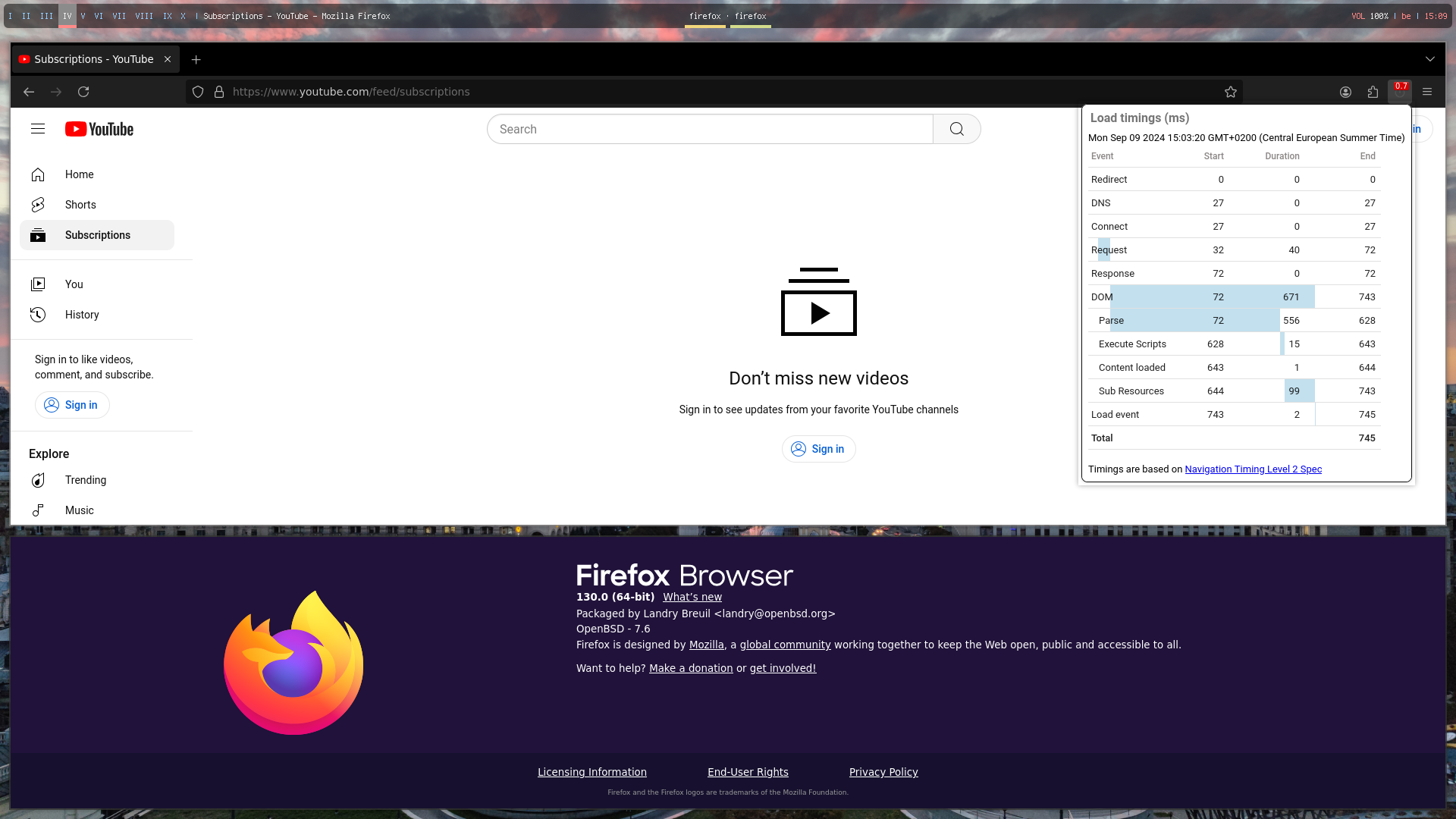Open Music under Explore
1456x819 pixels.
coord(97,510)
